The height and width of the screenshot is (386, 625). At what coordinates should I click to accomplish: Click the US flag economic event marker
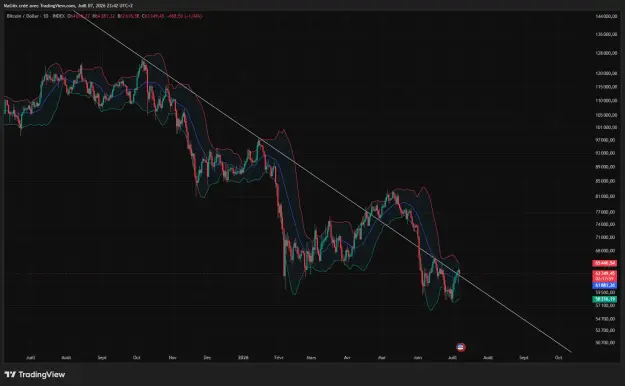[460, 347]
